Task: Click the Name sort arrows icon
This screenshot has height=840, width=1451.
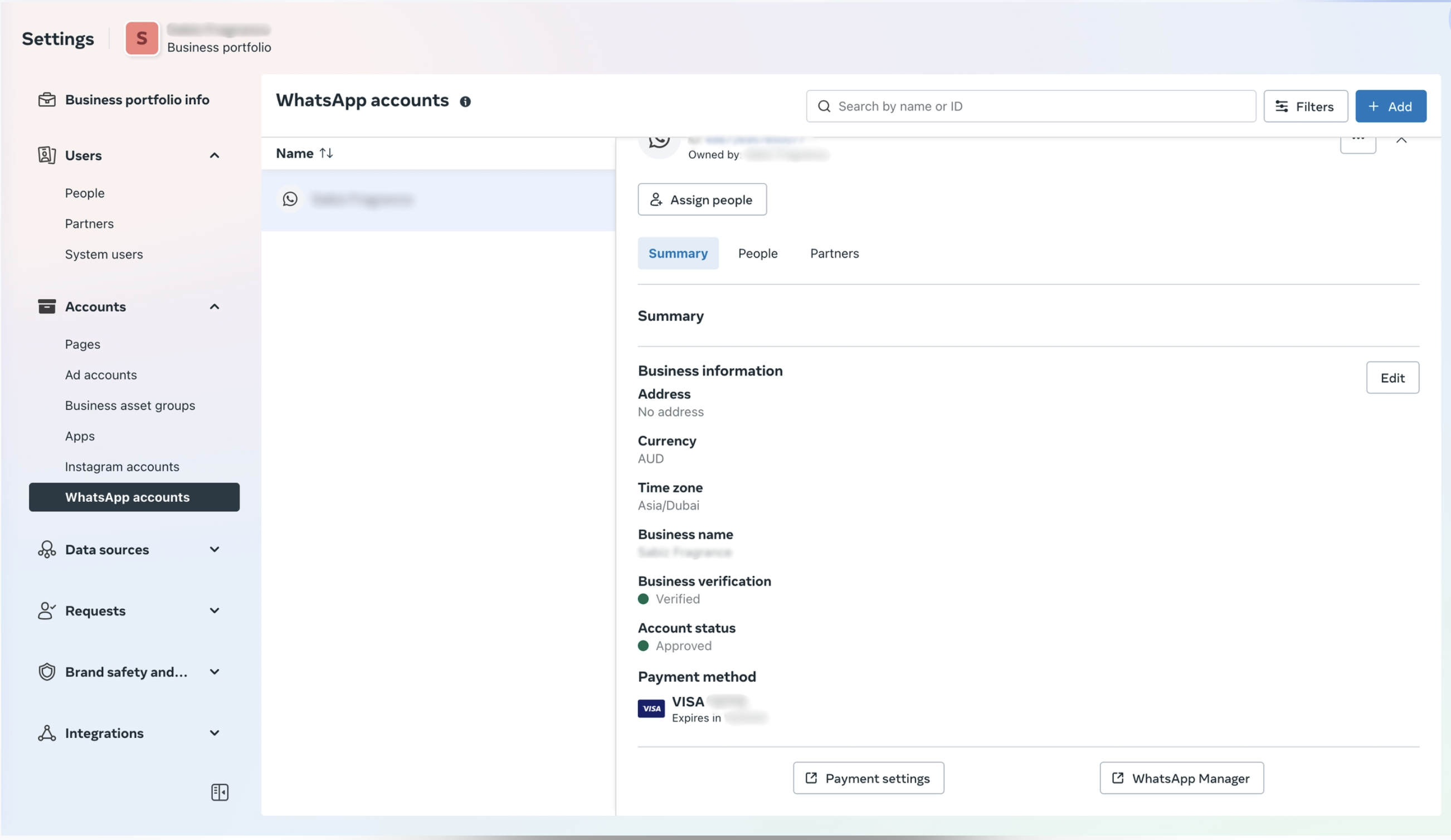Action: (327, 153)
